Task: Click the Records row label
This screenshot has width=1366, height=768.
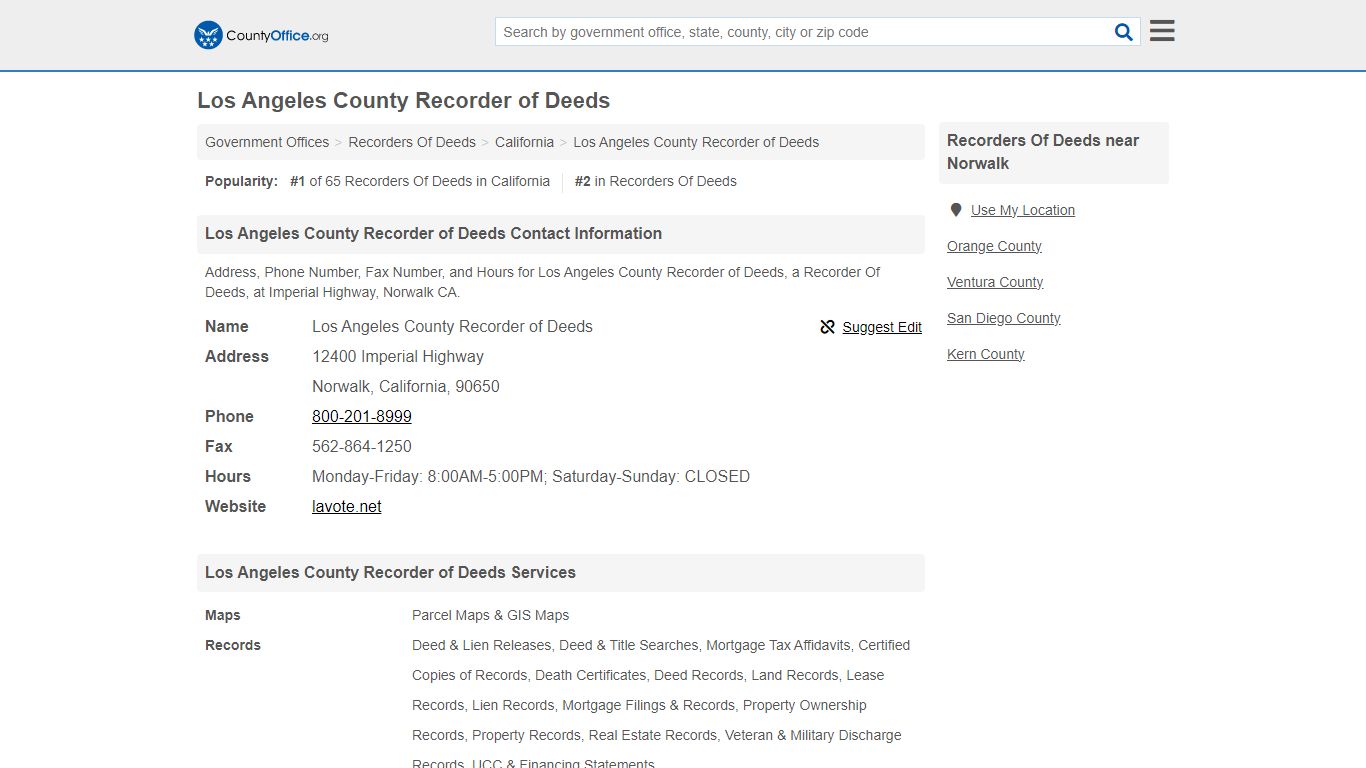Action: 233,645
